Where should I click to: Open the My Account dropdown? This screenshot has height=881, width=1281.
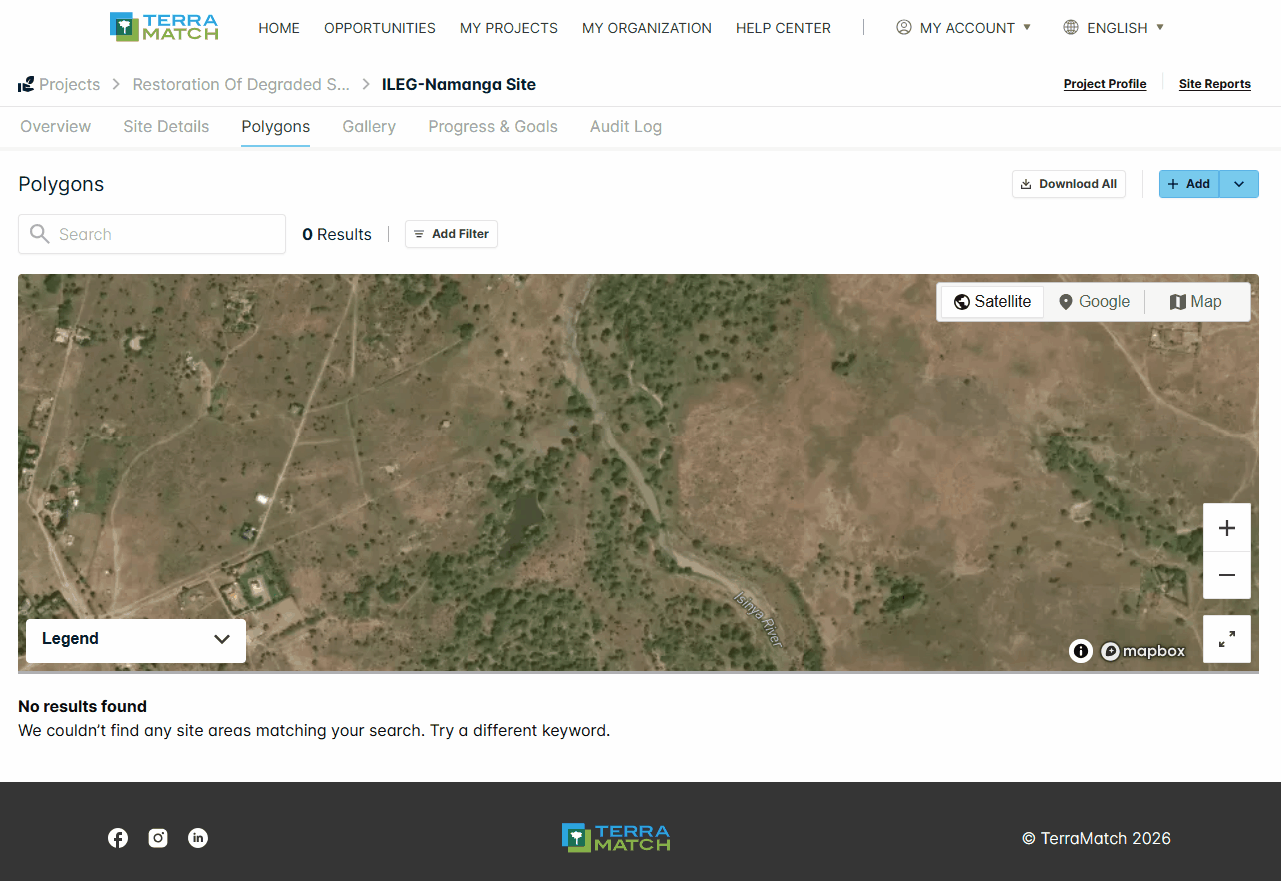(x=963, y=28)
